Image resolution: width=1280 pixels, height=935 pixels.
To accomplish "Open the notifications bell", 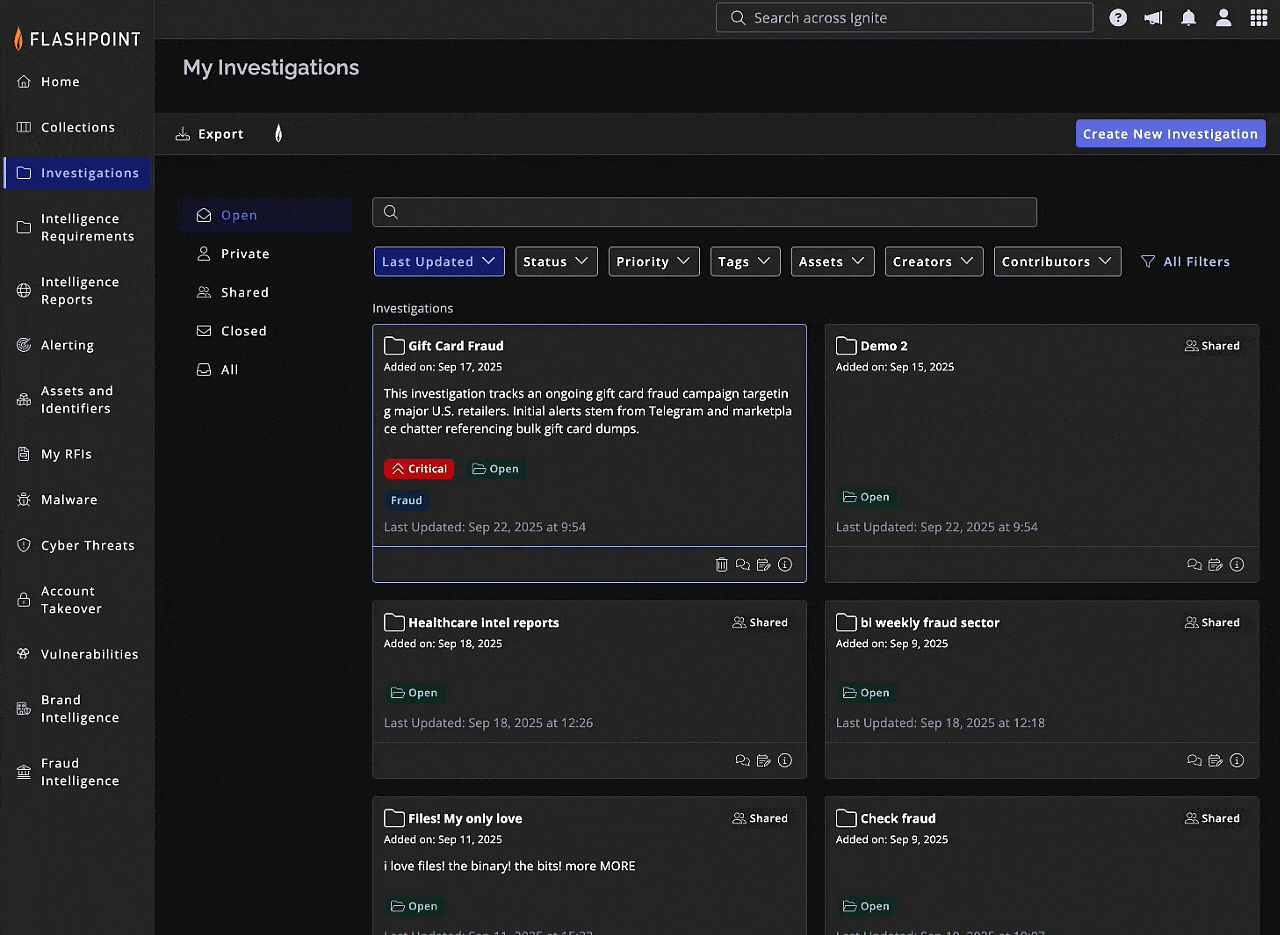I will 1188,18.
